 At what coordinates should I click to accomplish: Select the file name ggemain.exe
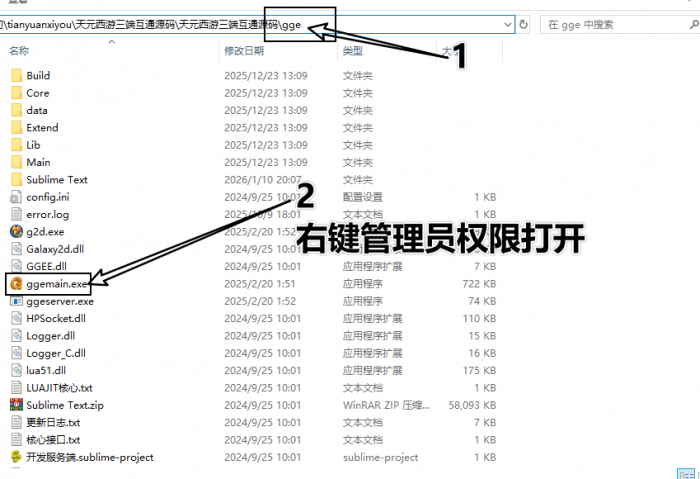(57, 284)
